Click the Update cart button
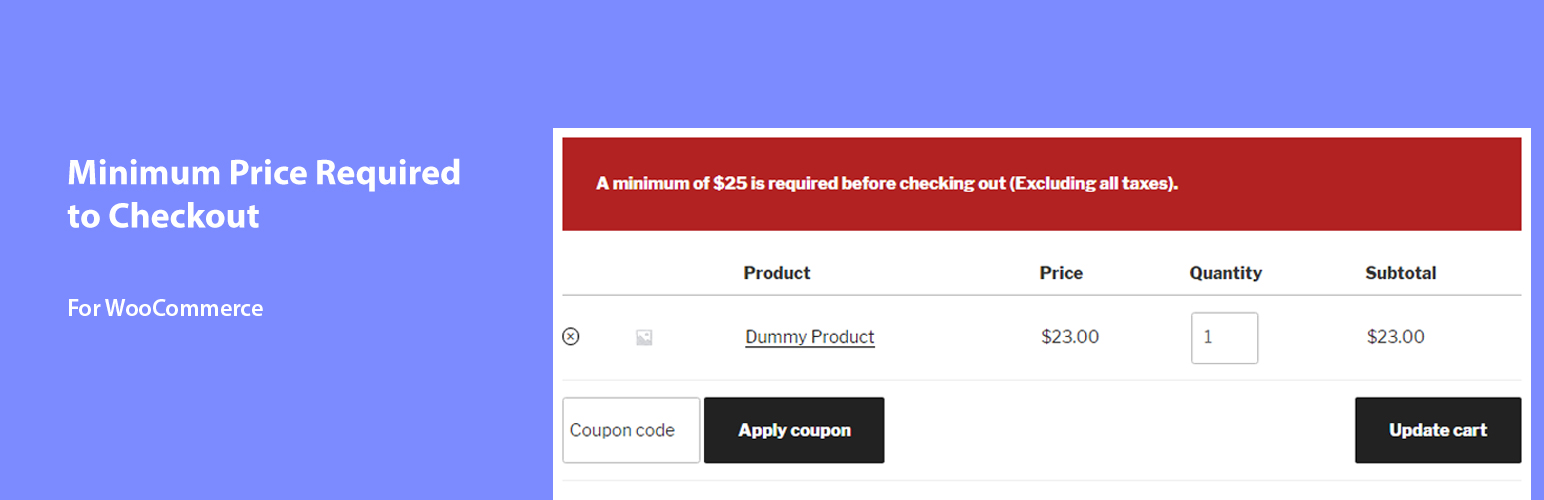The height and width of the screenshot is (500, 1544). click(x=1438, y=430)
